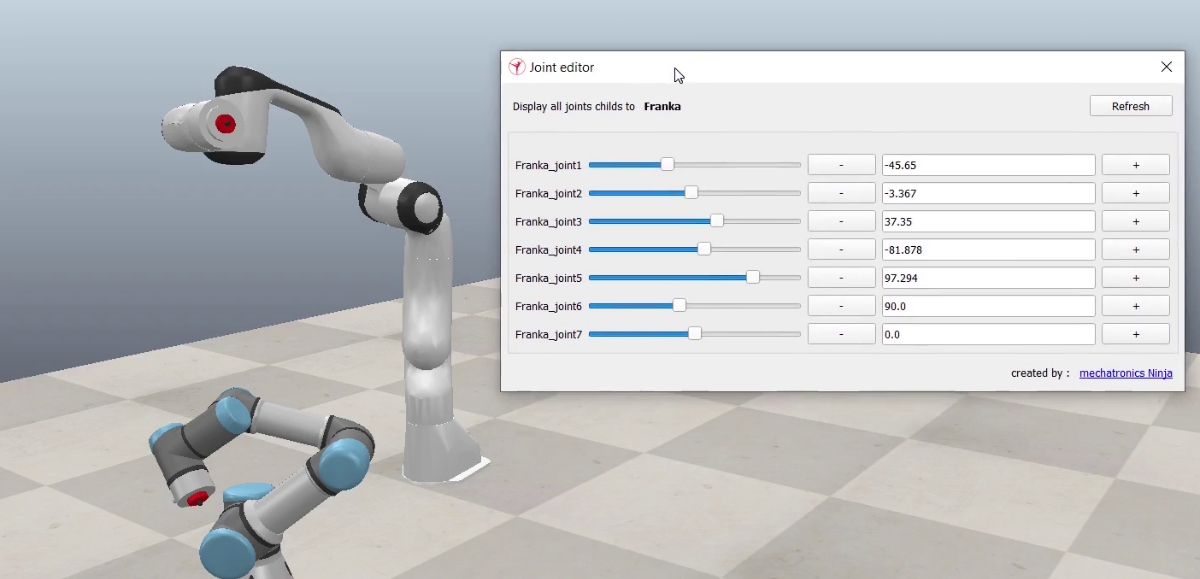Viewport: 1200px width, 579px height.
Task: Select the Franka_joint4 value field showing -81.878
Action: pos(988,249)
